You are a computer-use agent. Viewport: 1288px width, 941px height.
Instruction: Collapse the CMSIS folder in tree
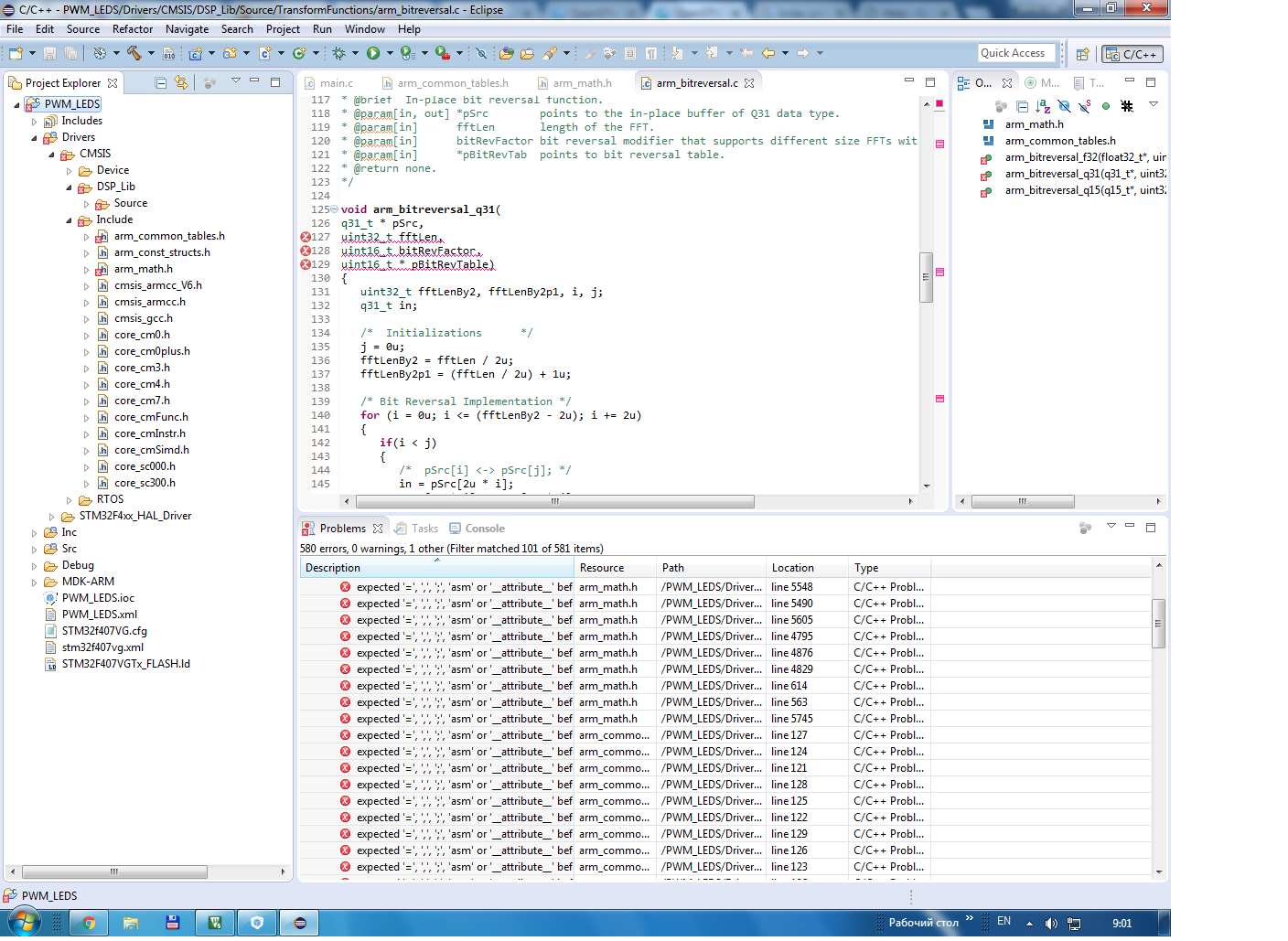click(52, 155)
